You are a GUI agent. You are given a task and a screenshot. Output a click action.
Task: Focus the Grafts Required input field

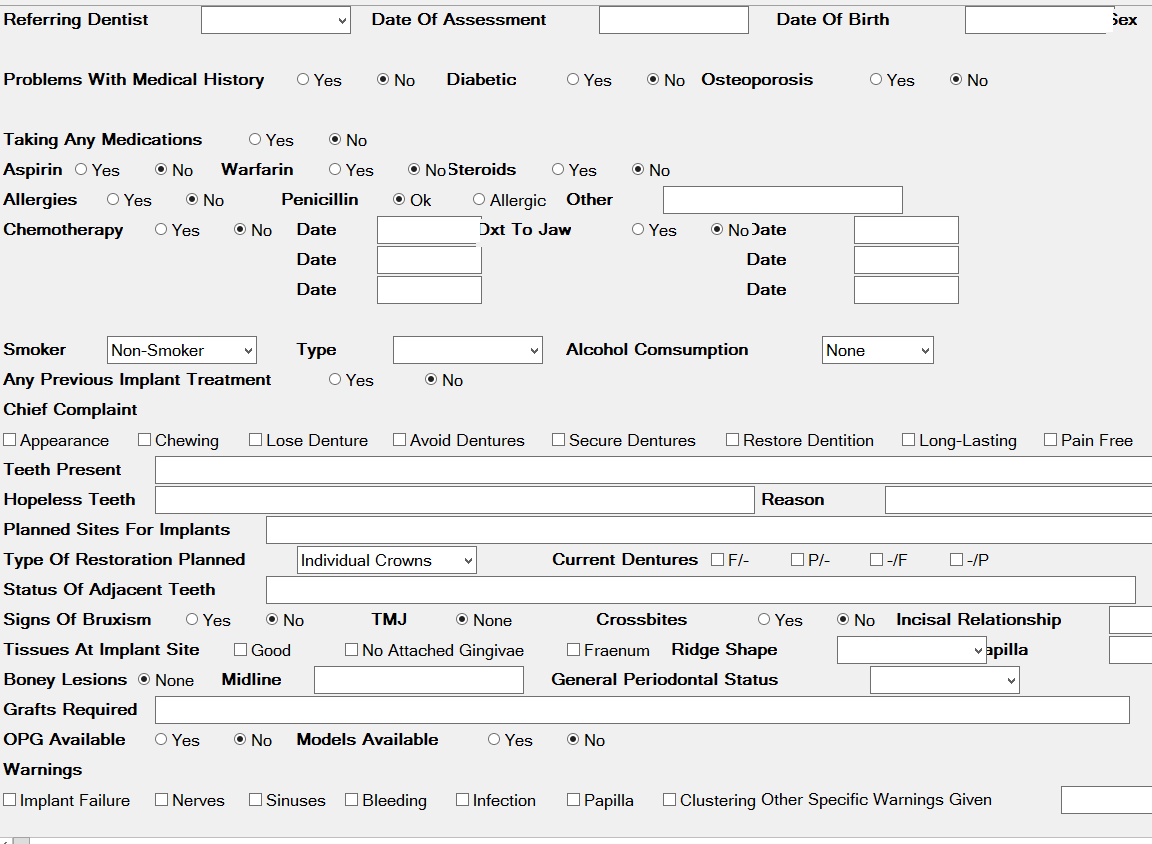(x=641, y=710)
